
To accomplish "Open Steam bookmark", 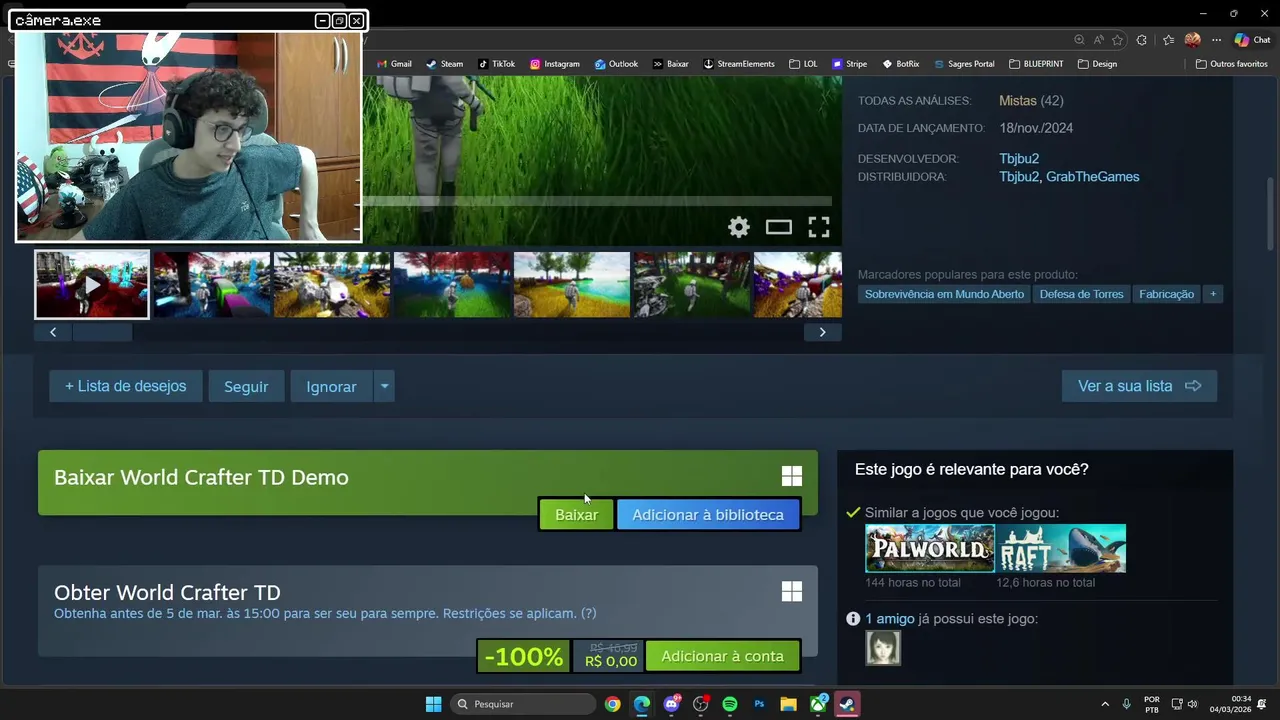I will [x=445, y=64].
